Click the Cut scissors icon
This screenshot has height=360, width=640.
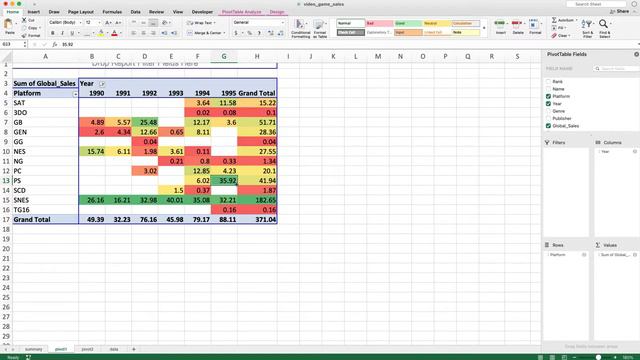pos(24,20)
